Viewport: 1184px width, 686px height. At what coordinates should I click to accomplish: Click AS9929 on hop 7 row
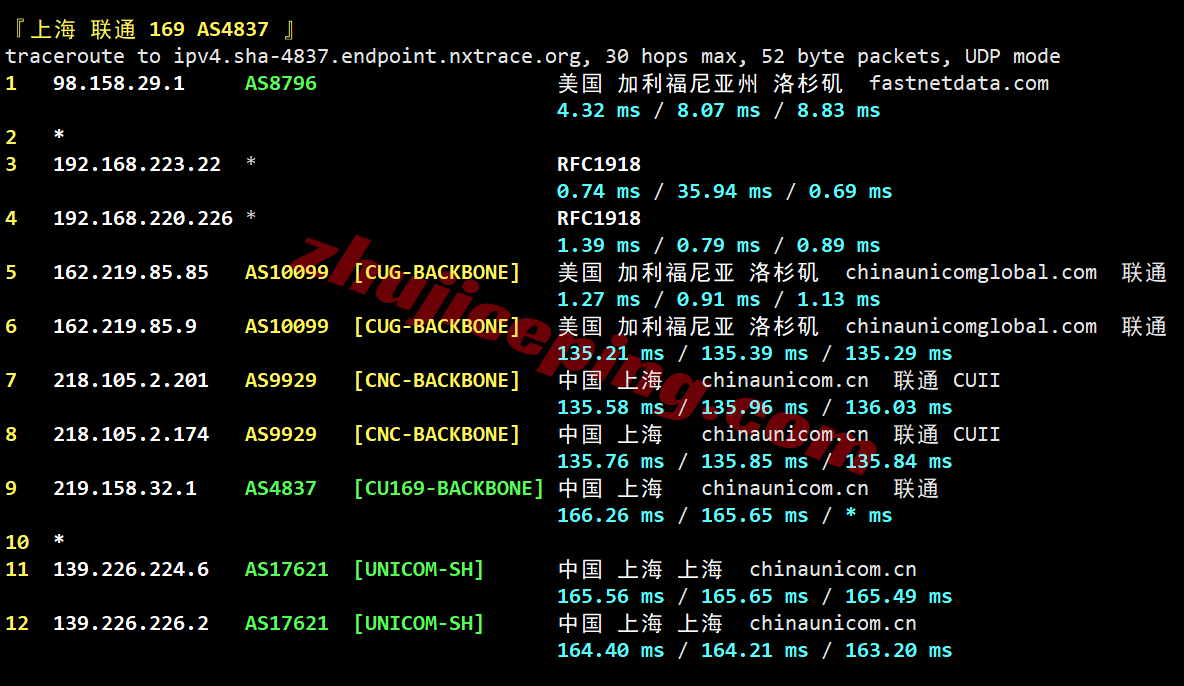(x=280, y=380)
